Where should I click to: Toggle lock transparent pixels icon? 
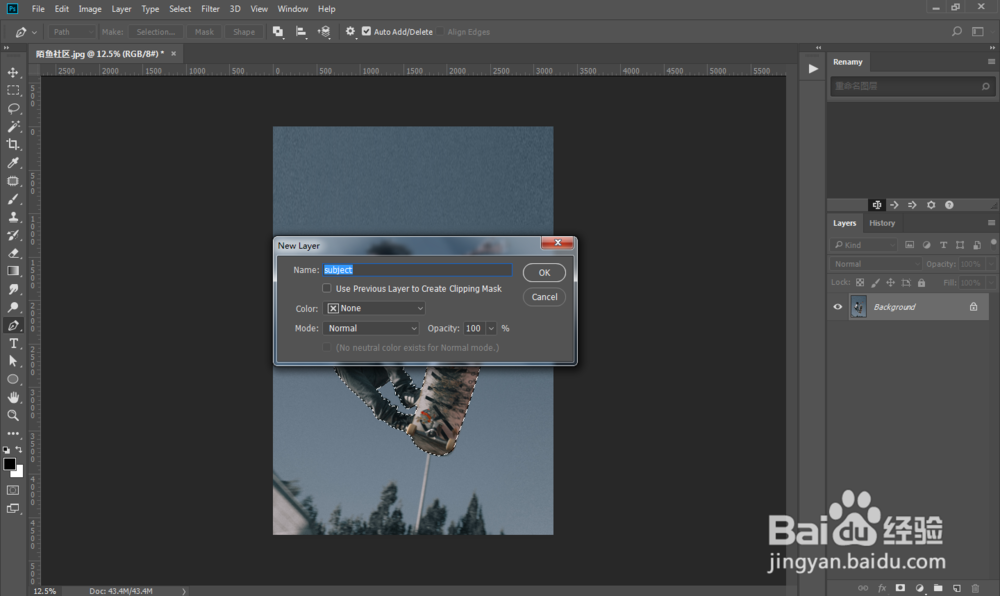click(x=860, y=282)
